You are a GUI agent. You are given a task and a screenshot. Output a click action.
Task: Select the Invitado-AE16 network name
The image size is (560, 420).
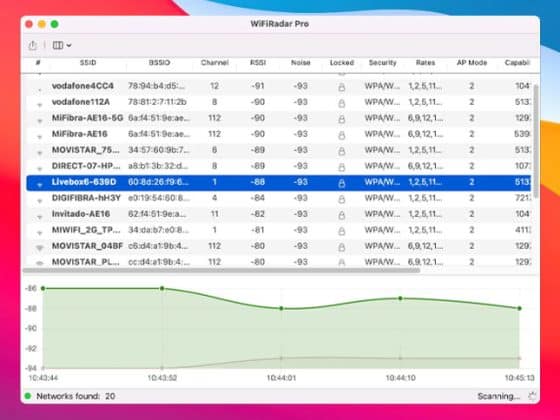[81, 214]
